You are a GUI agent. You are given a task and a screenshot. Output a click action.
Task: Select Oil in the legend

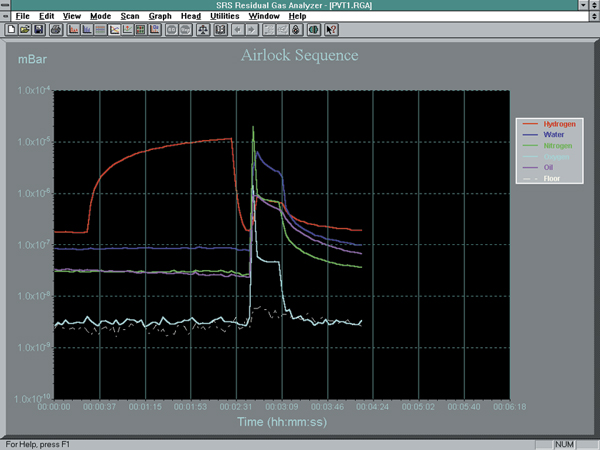click(548, 168)
